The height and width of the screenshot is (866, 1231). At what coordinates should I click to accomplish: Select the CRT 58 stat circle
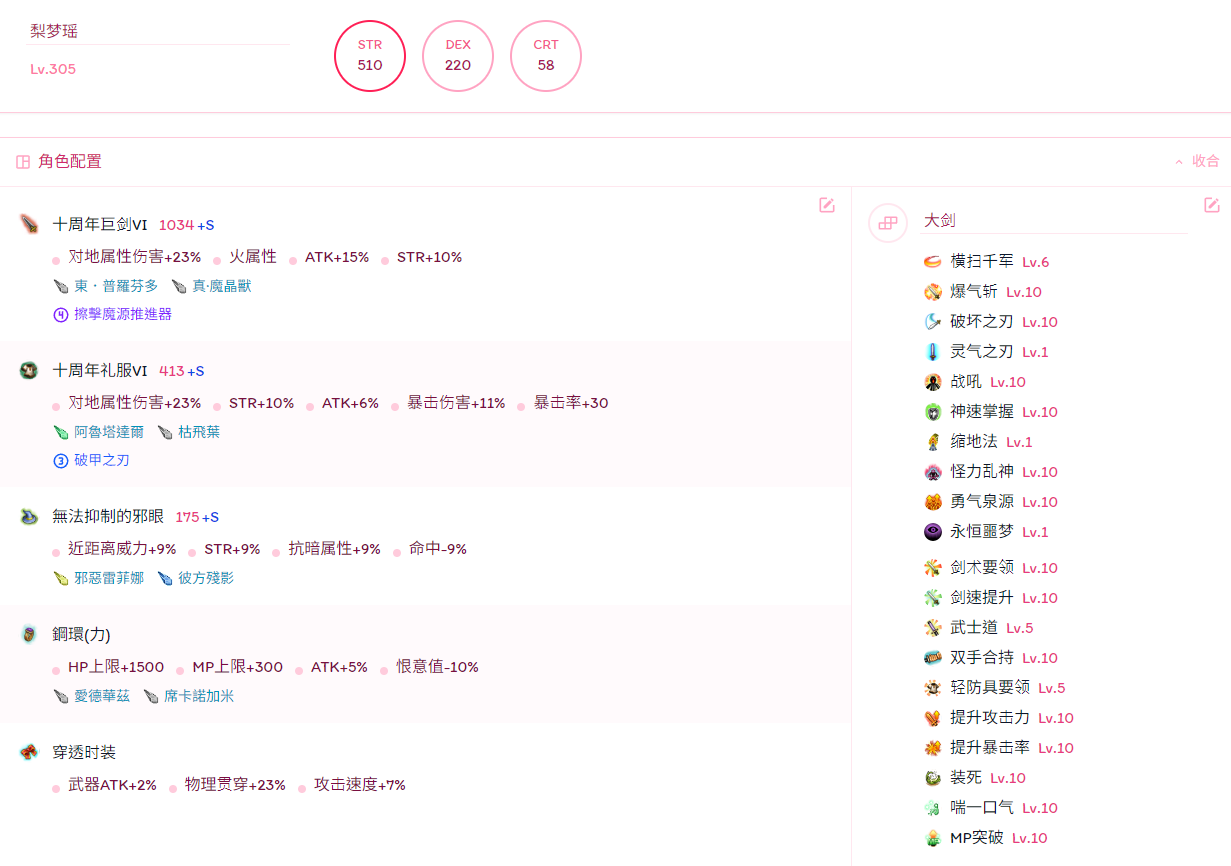[546, 56]
